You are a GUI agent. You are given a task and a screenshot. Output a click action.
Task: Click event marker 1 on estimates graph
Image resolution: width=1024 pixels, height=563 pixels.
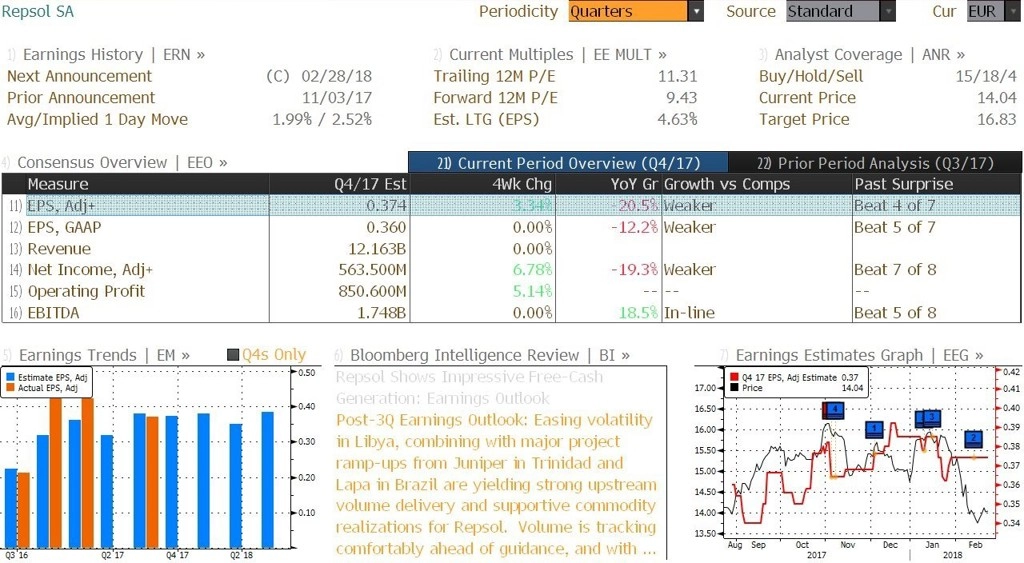[x=874, y=429]
